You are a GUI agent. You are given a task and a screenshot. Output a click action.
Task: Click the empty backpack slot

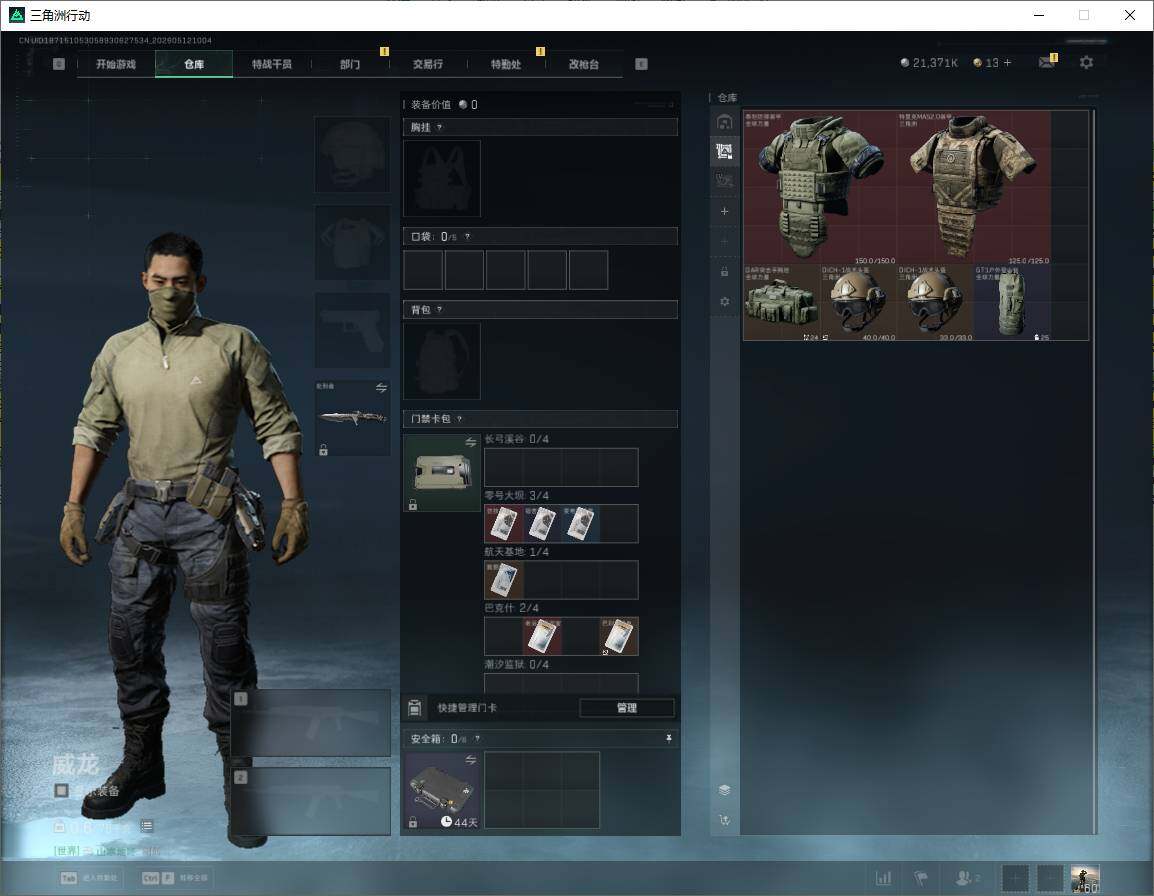442,361
